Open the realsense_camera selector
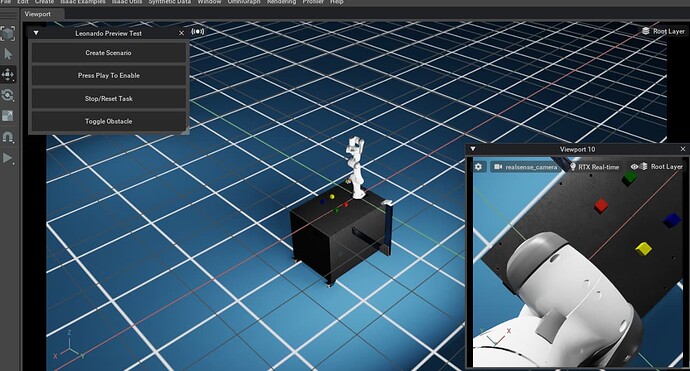This screenshot has height=371, width=690. [x=526, y=167]
